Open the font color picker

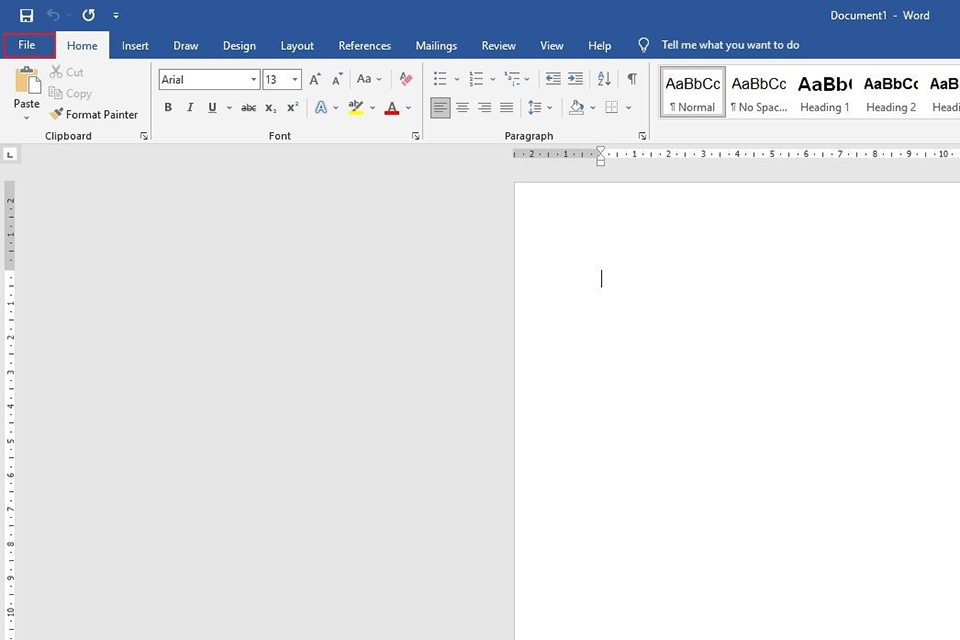pyautogui.click(x=407, y=107)
